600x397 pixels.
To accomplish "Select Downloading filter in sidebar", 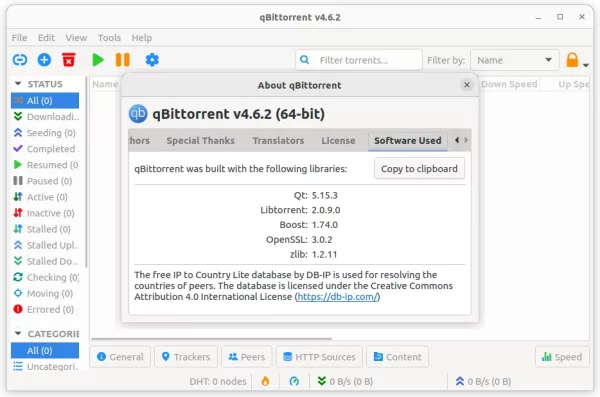I will tap(45, 117).
